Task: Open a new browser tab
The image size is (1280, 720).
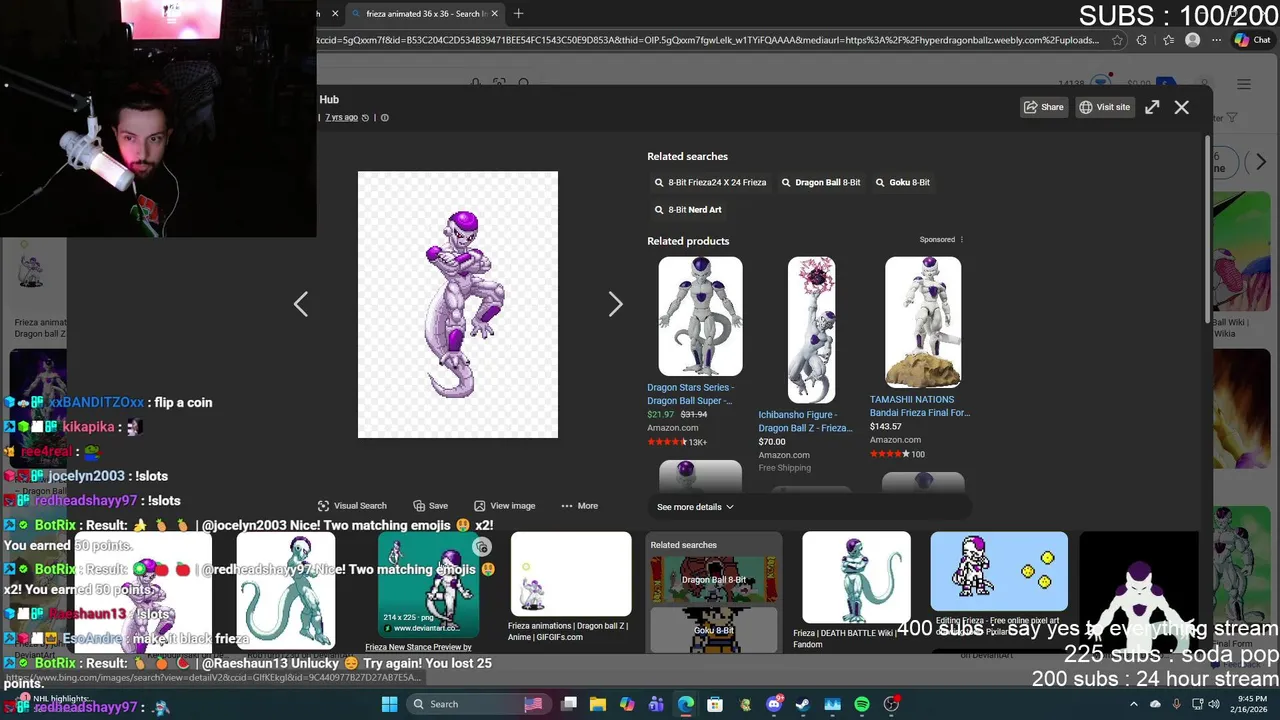Action: (518, 14)
